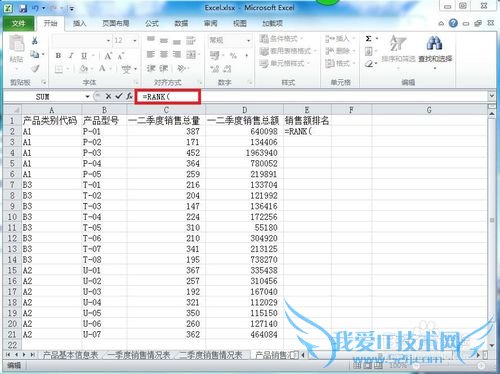The height and width of the screenshot is (374, 500).
Task: Click the Format Painter brush icon
Action: click(x=35, y=68)
